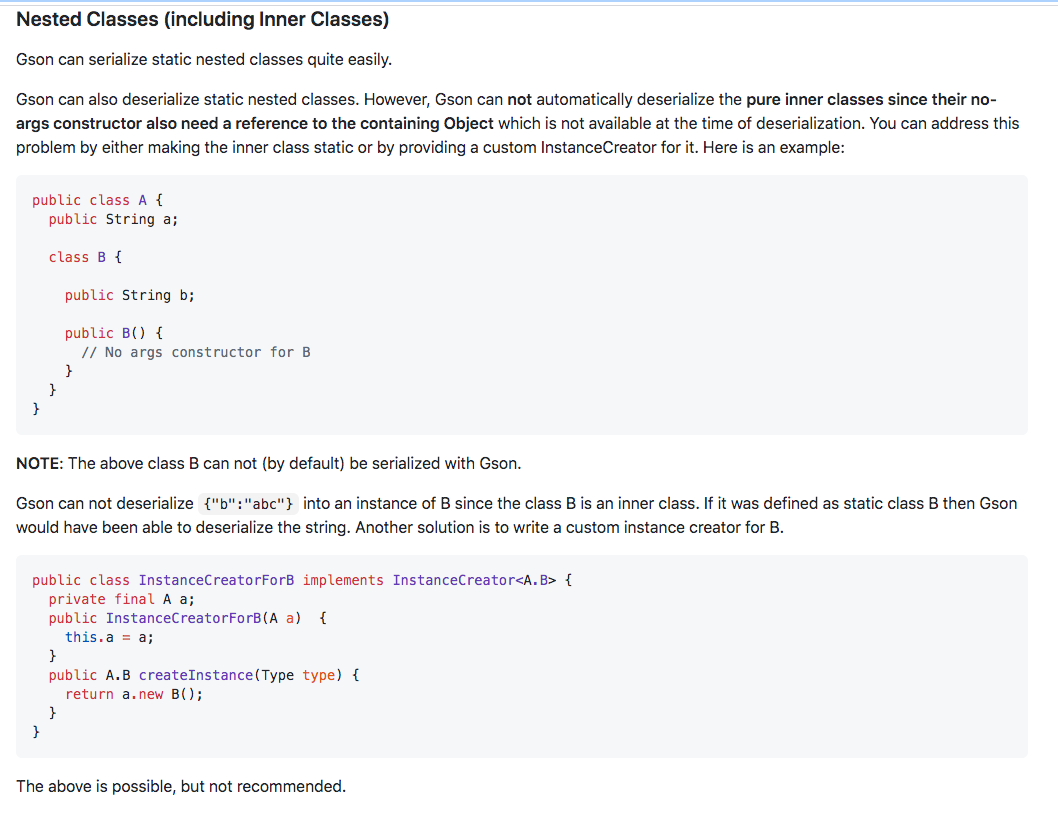Click the text "would have been able to deserialize the string"
1058x815 pixels.
click(182, 528)
